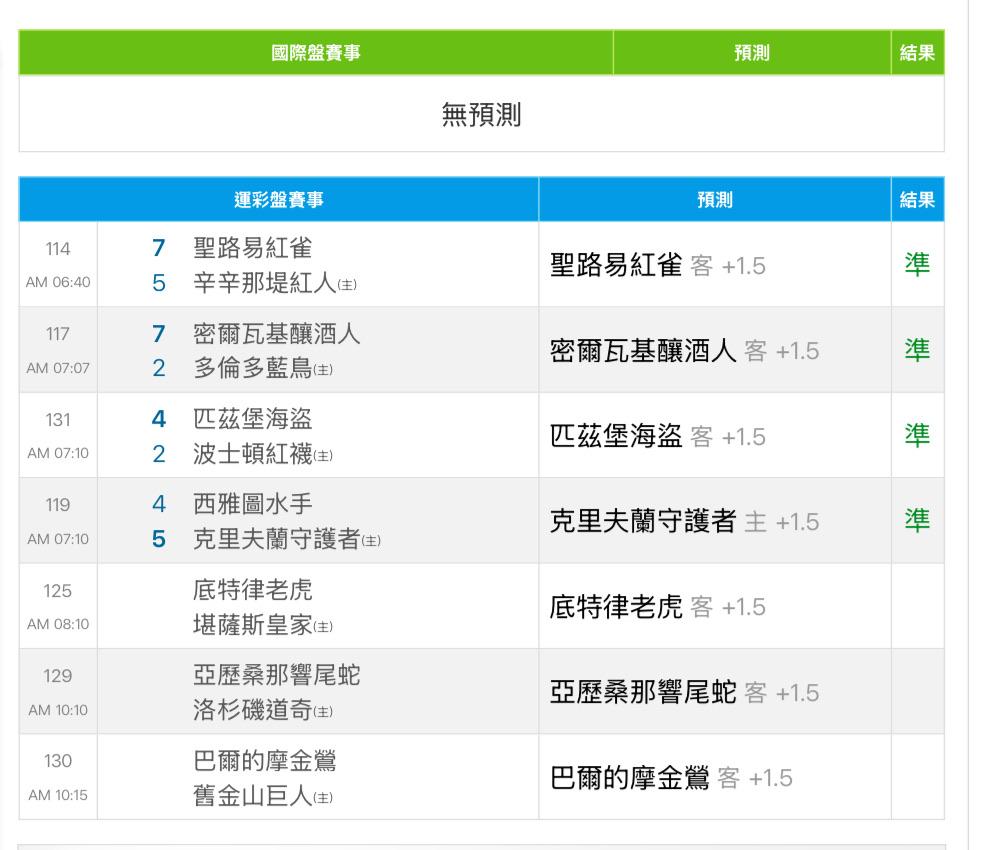Click the AM 08:10 game time
Image resolution: width=981 pixels, height=850 pixels.
point(58,624)
